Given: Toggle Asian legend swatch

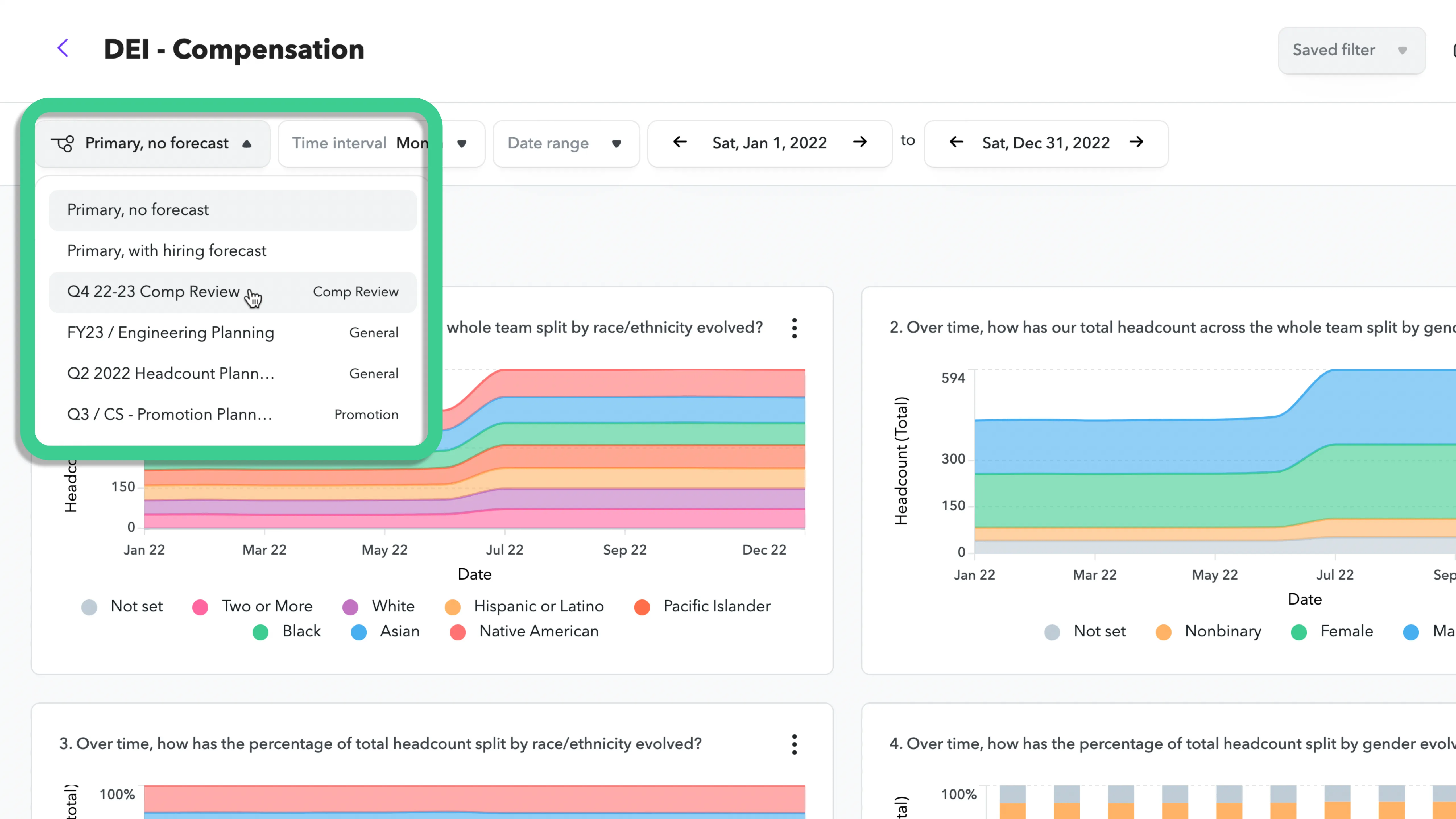Looking at the screenshot, I should point(359,632).
